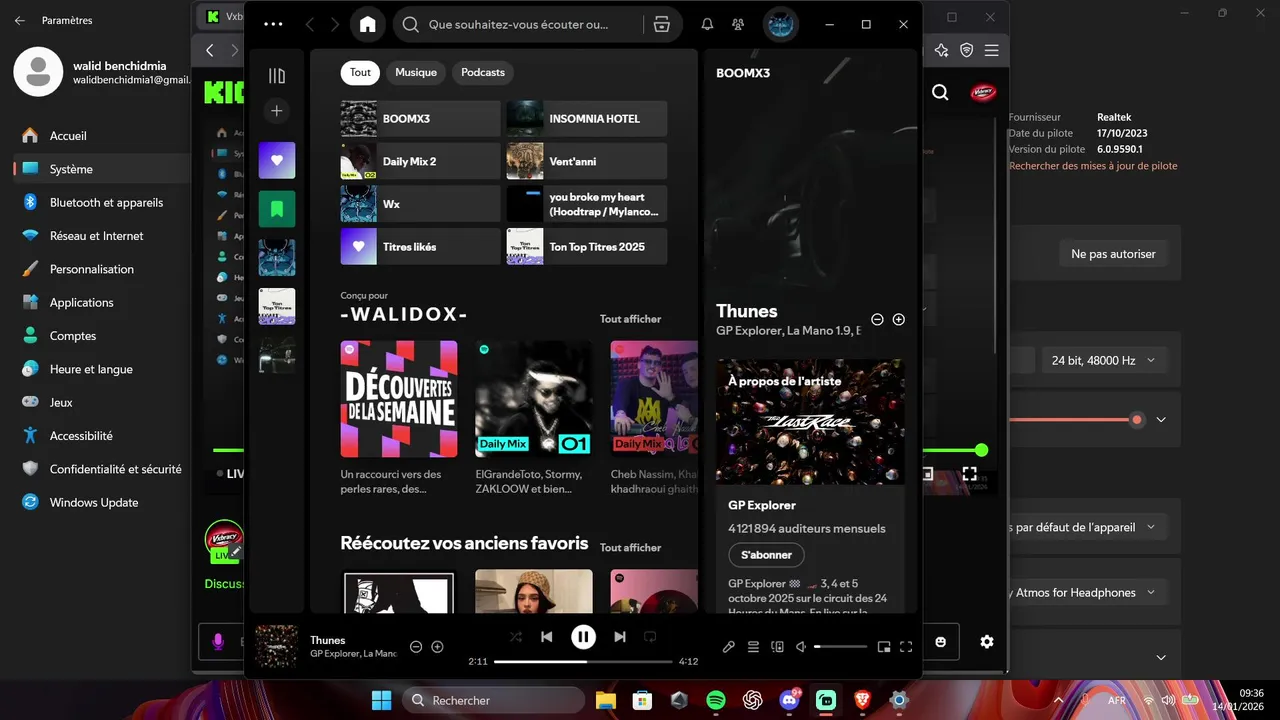1280x720 pixels.
Task: Click Brave Shields icon in browser toolbar
Action: click(x=966, y=50)
